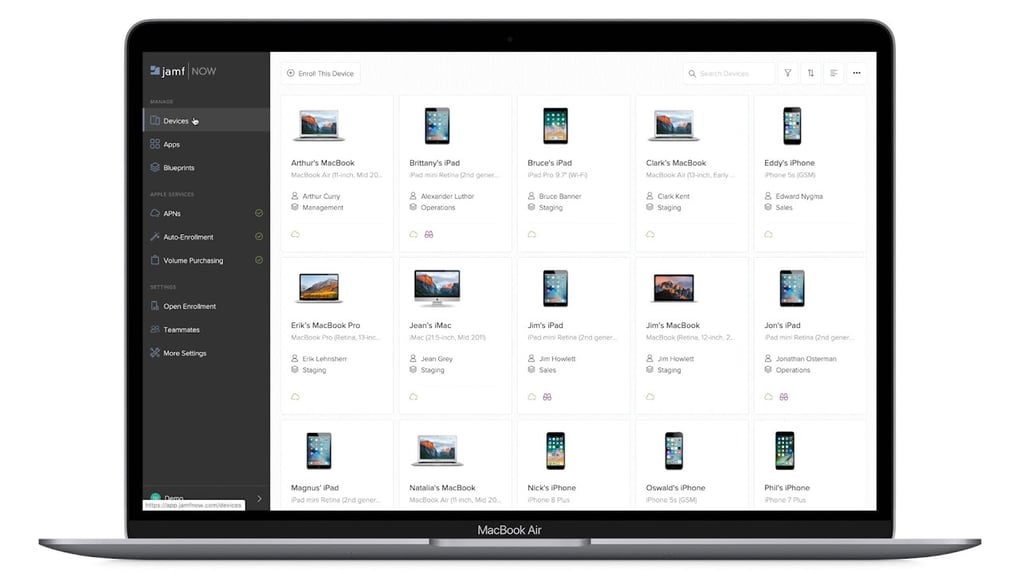Open More Settings in sidebar

[206, 353]
